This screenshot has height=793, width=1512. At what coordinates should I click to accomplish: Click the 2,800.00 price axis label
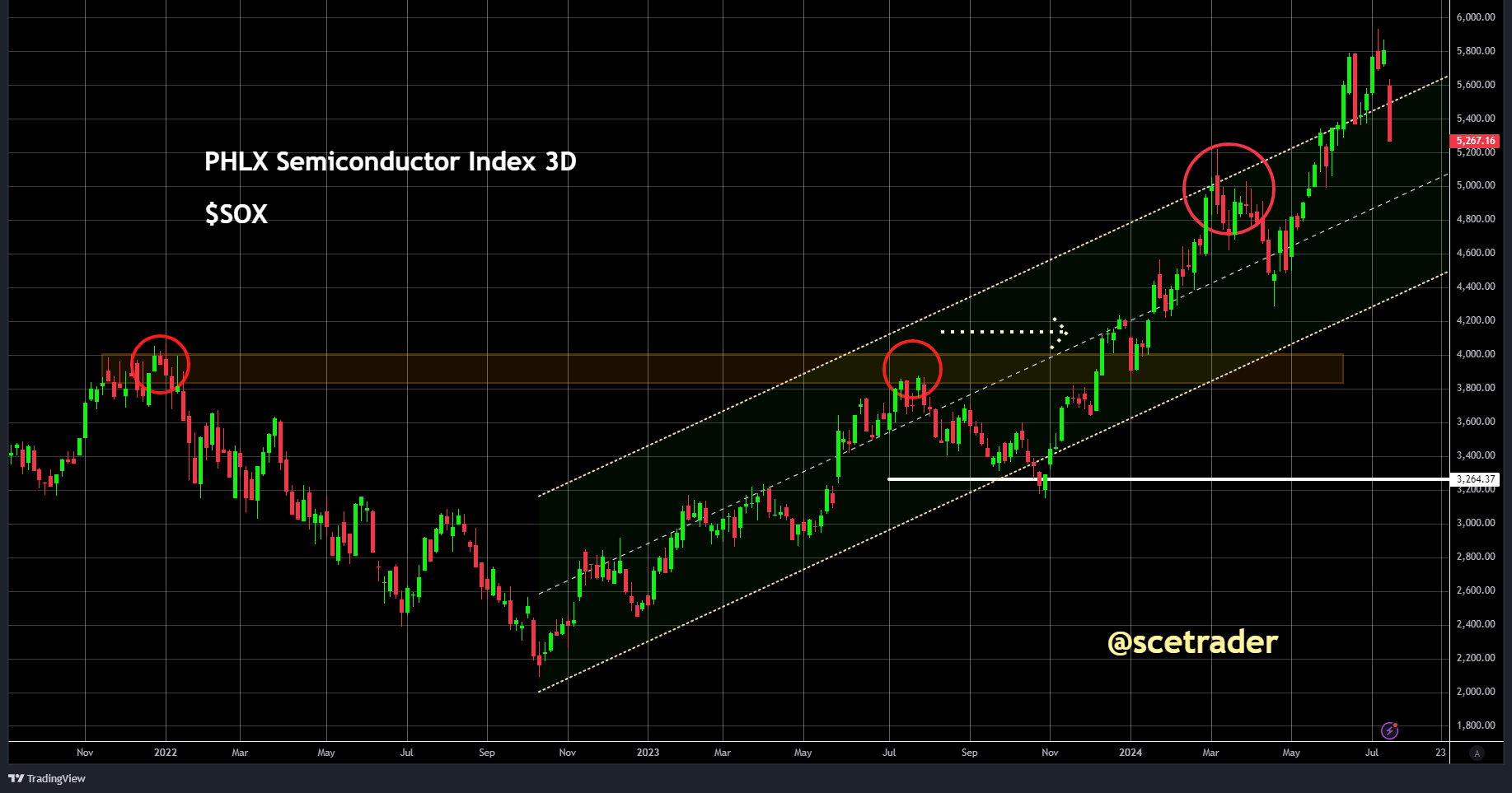[x=1476, y=557]
